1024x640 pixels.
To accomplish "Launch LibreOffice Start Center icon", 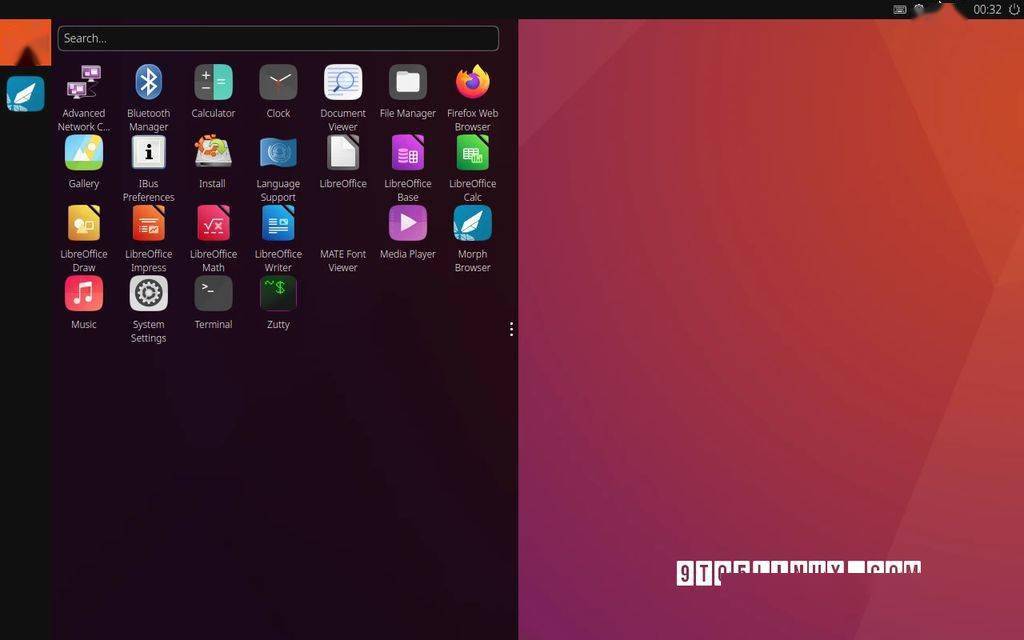I will (x=343, y=153).
